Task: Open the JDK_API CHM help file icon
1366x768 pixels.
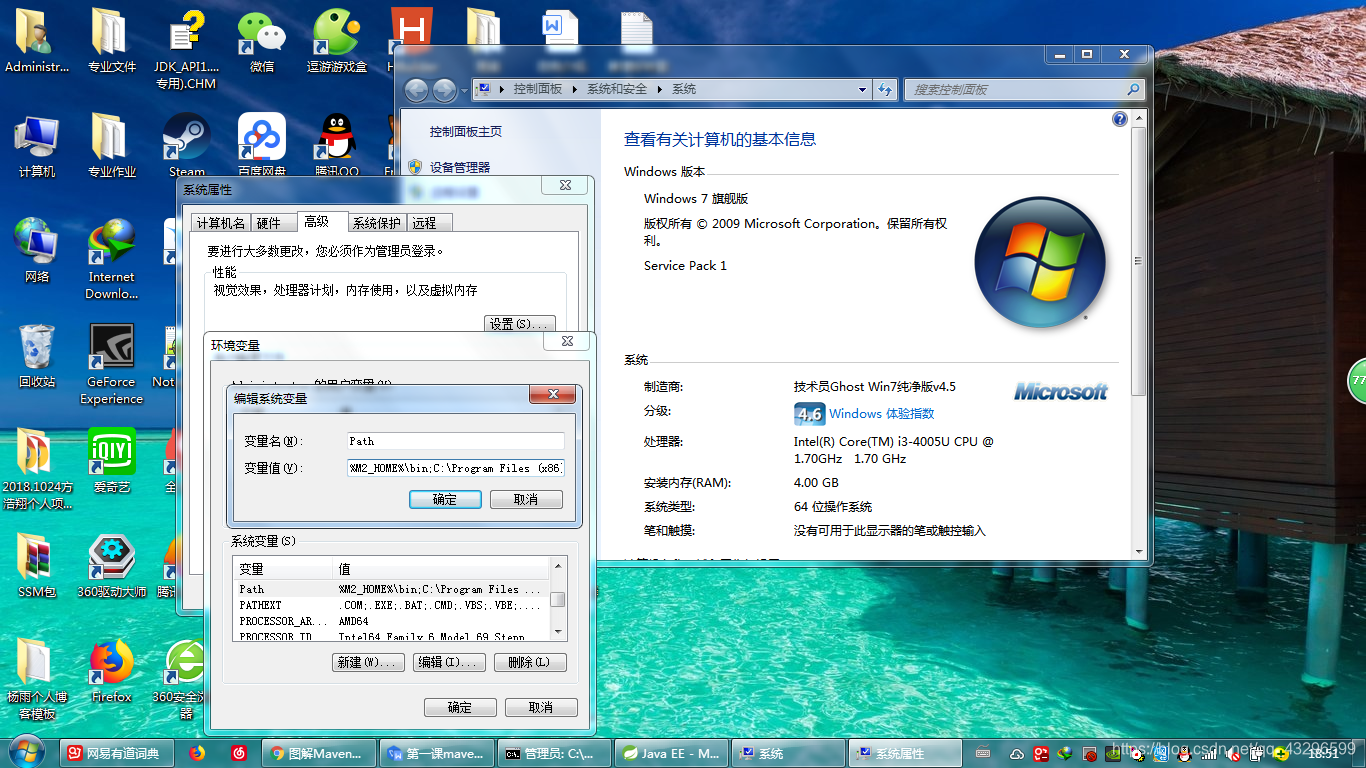Action: 186,48
